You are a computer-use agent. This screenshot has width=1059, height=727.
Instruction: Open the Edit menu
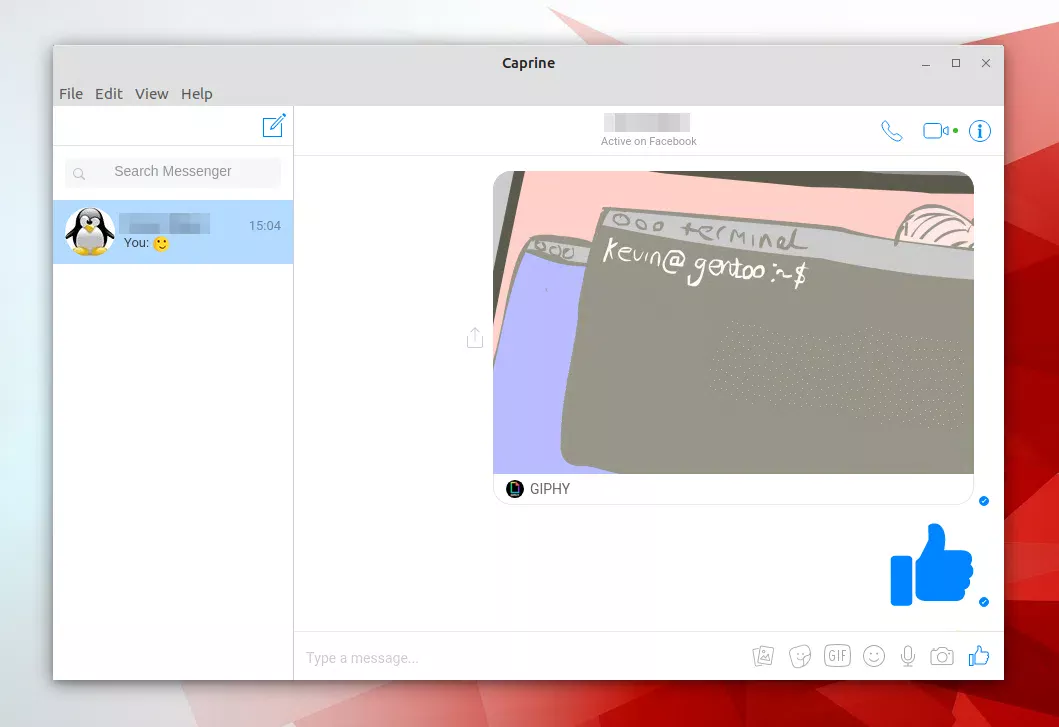pos(109,93)
